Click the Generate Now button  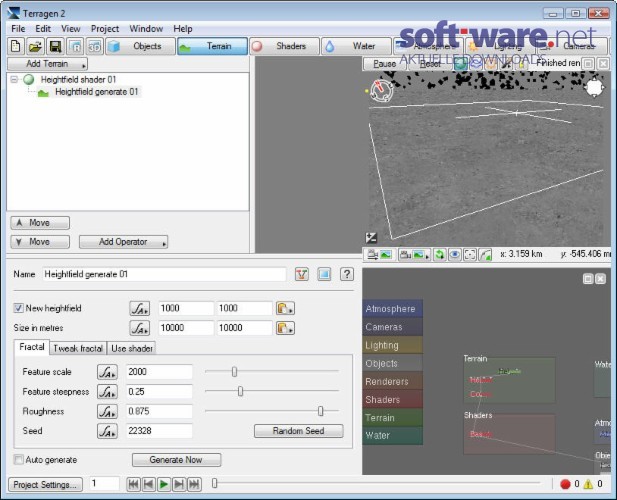[x=176, y=460]
